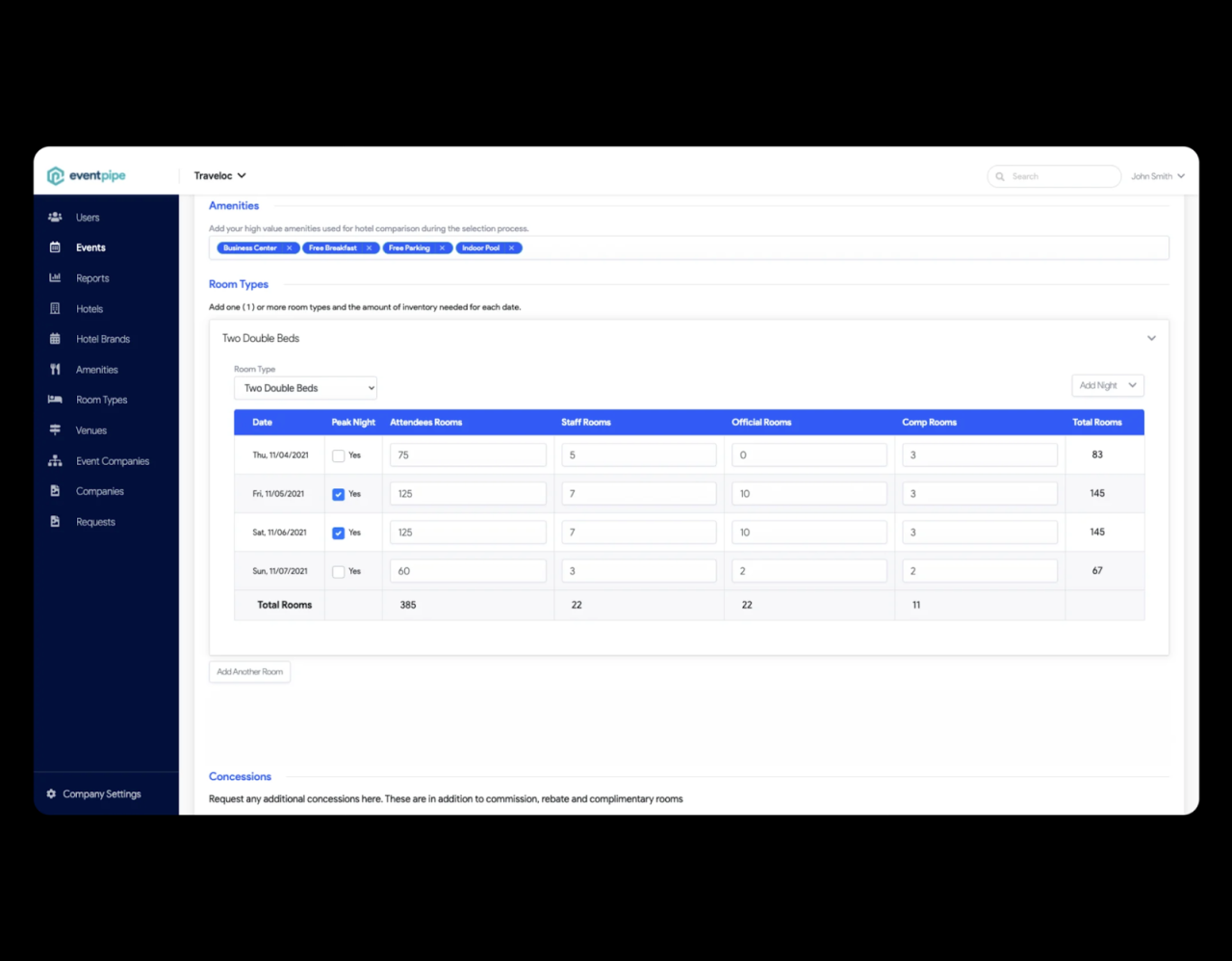Collapse the Two Double Beds panel
Viewport: 1232px width, 961px height.
point(1151,339)
